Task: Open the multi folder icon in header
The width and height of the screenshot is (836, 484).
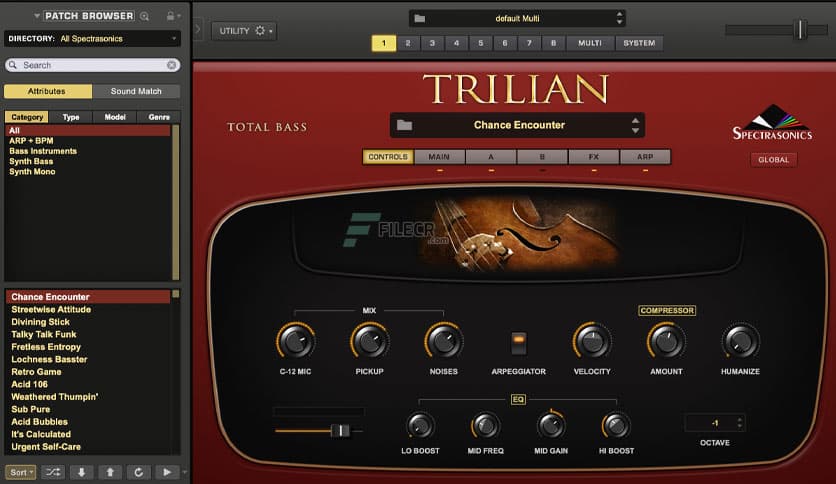Action: click(420, 19)
